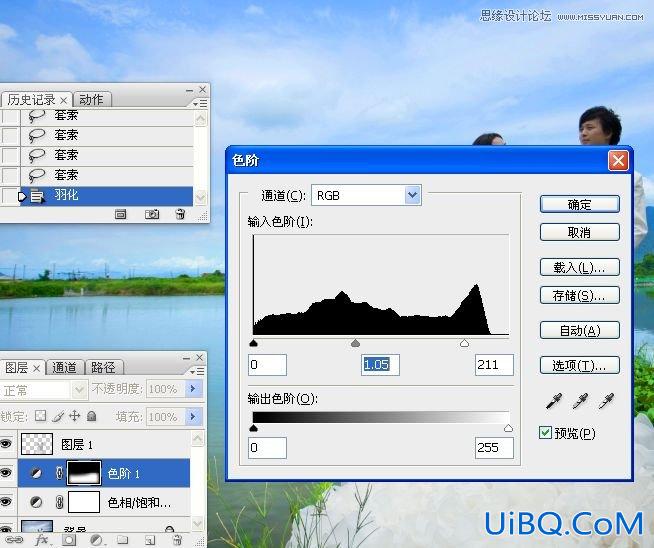Create new fill or adjustment layer
654x548 pixels.
click(x=96, y=540)
